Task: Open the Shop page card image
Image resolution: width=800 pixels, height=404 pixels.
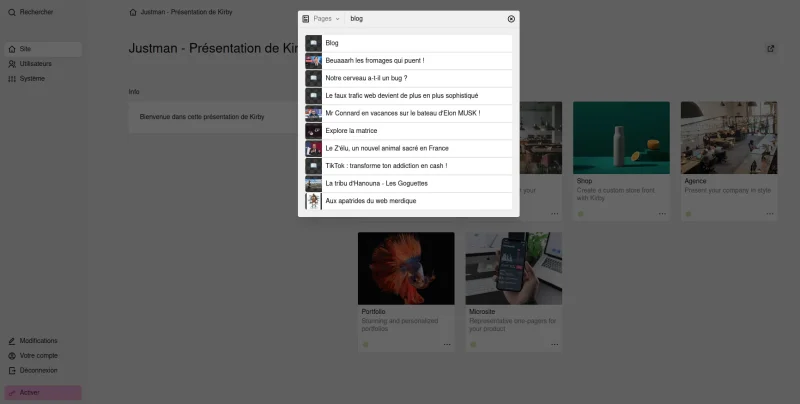Action: pyautogui.click(x=621, y=138)
